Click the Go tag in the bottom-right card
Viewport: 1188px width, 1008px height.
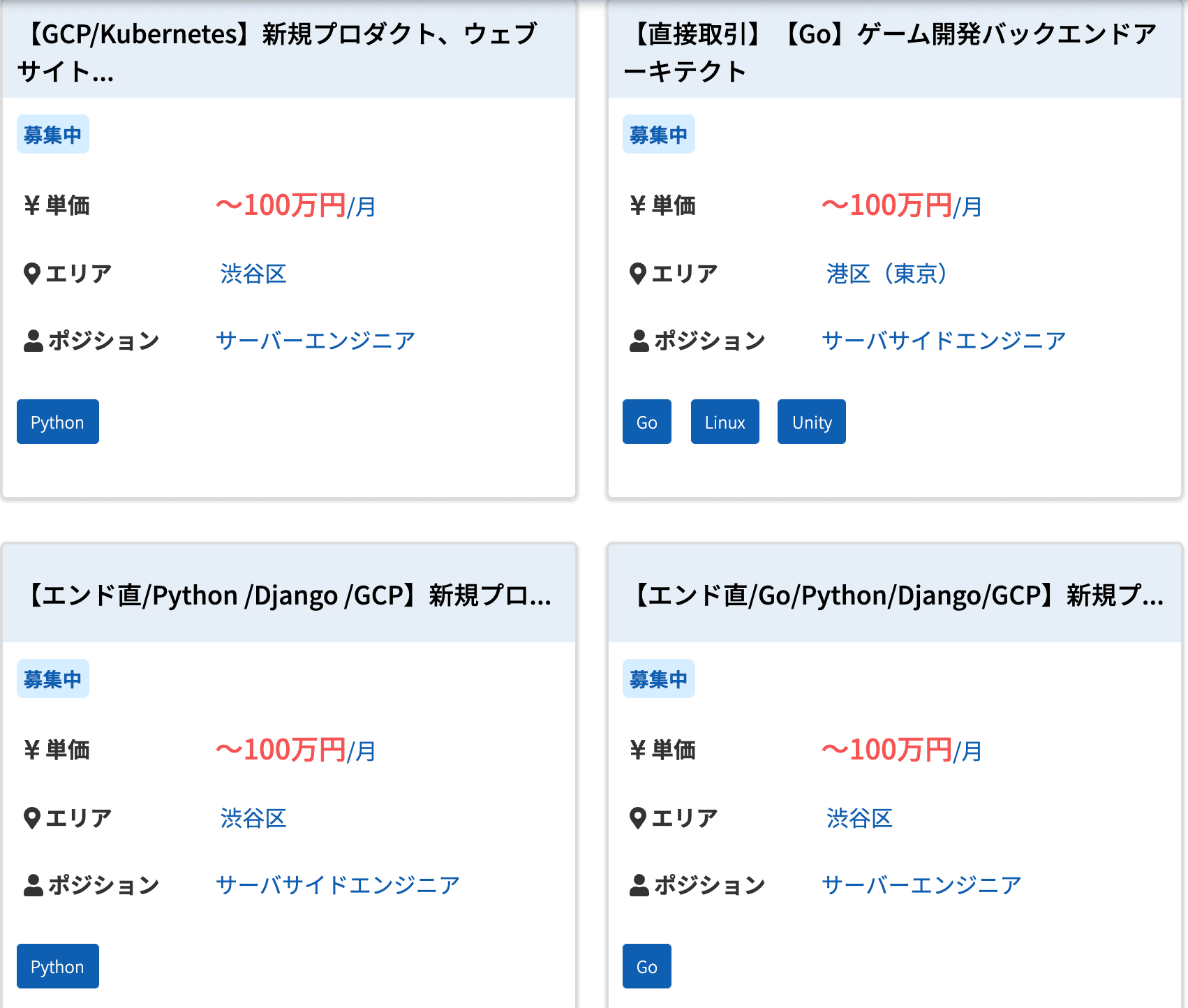click(646, 967)
